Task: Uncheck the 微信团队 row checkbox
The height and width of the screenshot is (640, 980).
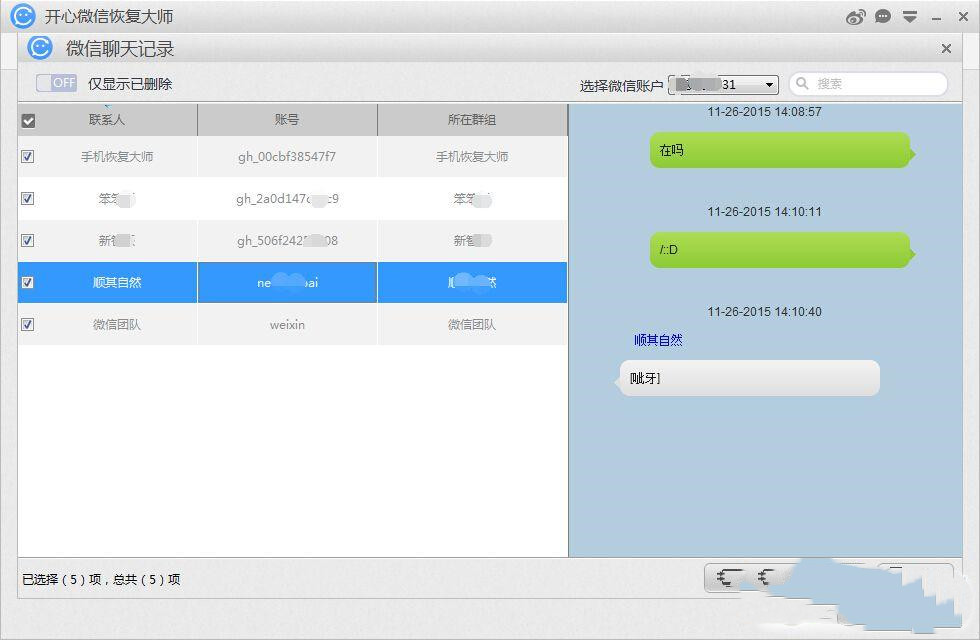Action: (28, 324)
